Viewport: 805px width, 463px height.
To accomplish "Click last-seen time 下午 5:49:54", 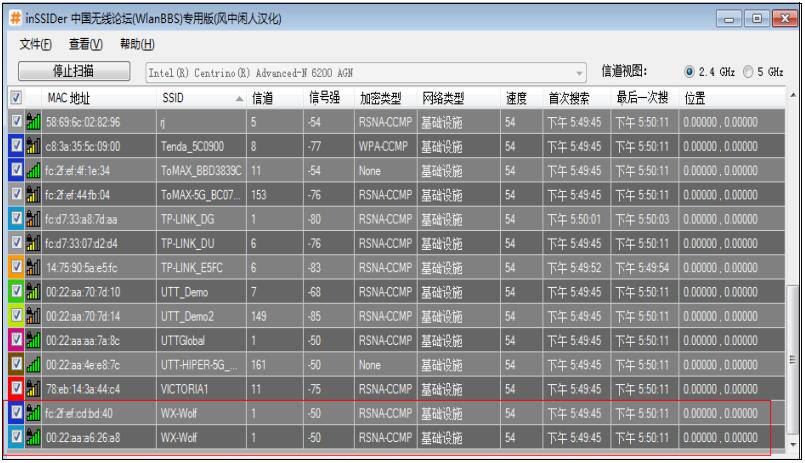I will [x=642, y=267].
